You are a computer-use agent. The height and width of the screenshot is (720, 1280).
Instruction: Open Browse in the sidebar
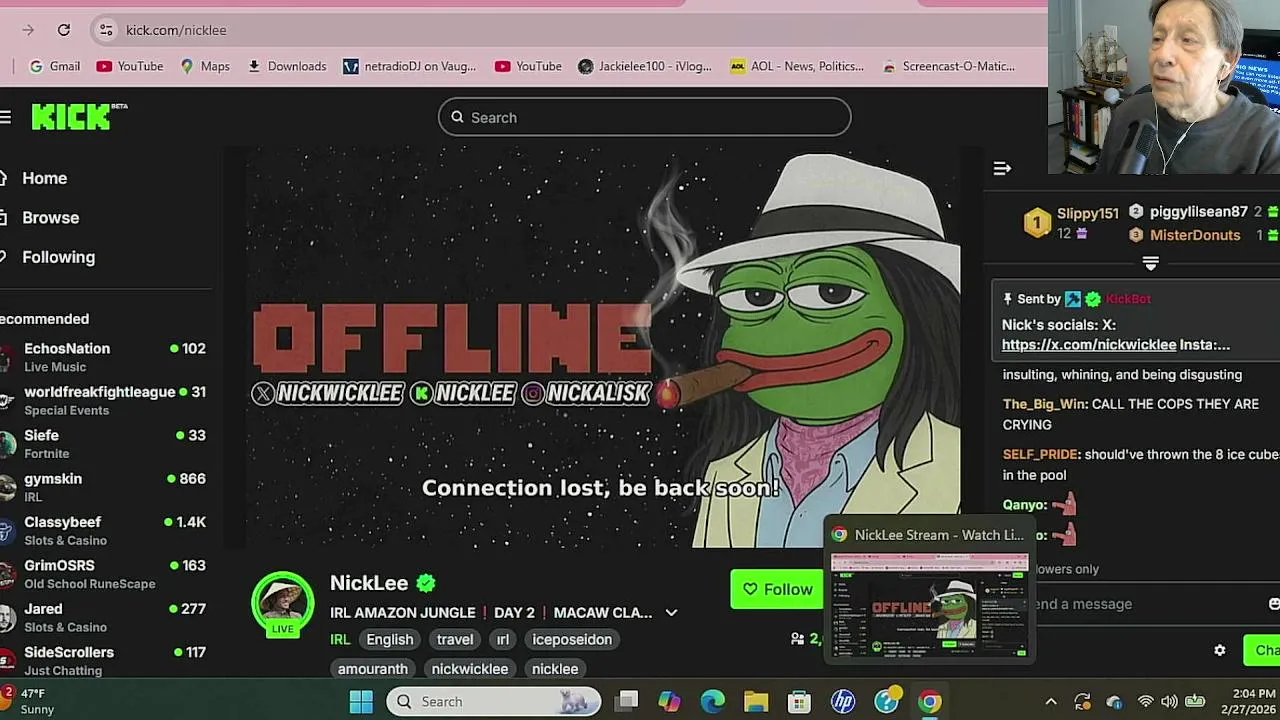click(50, 217)
